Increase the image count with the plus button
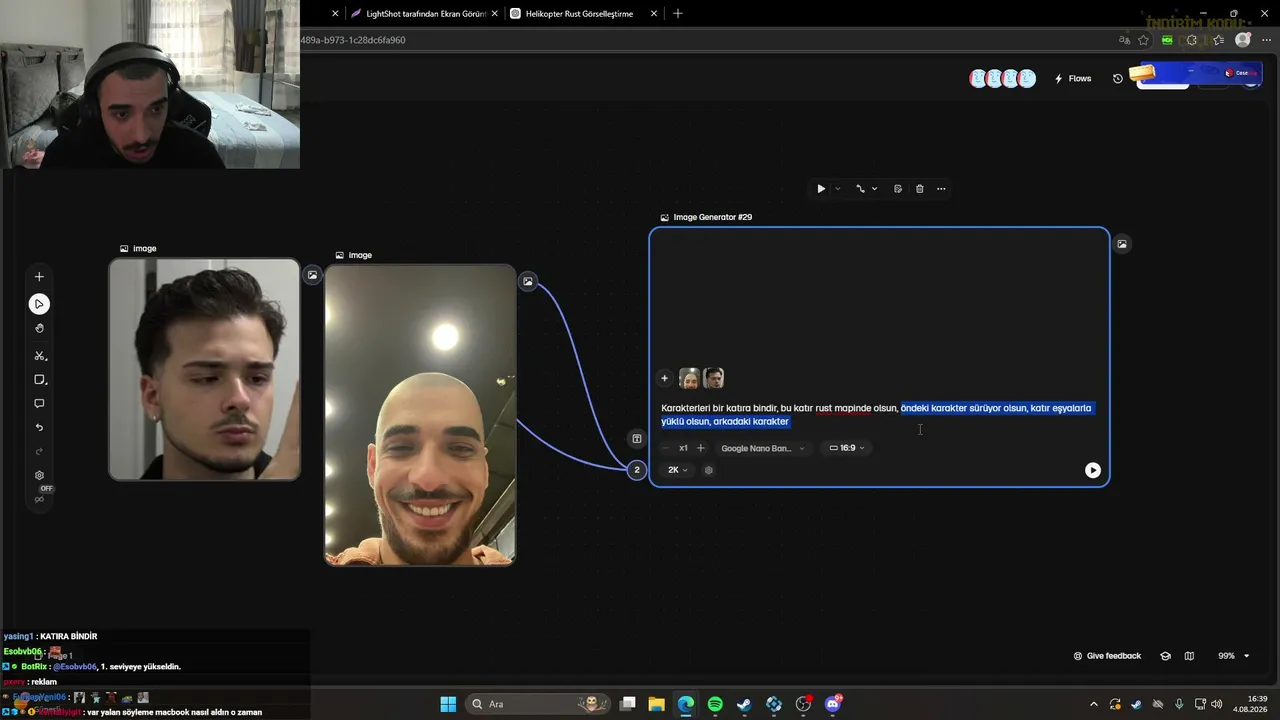1280x720 pixels. coord(701,448)
